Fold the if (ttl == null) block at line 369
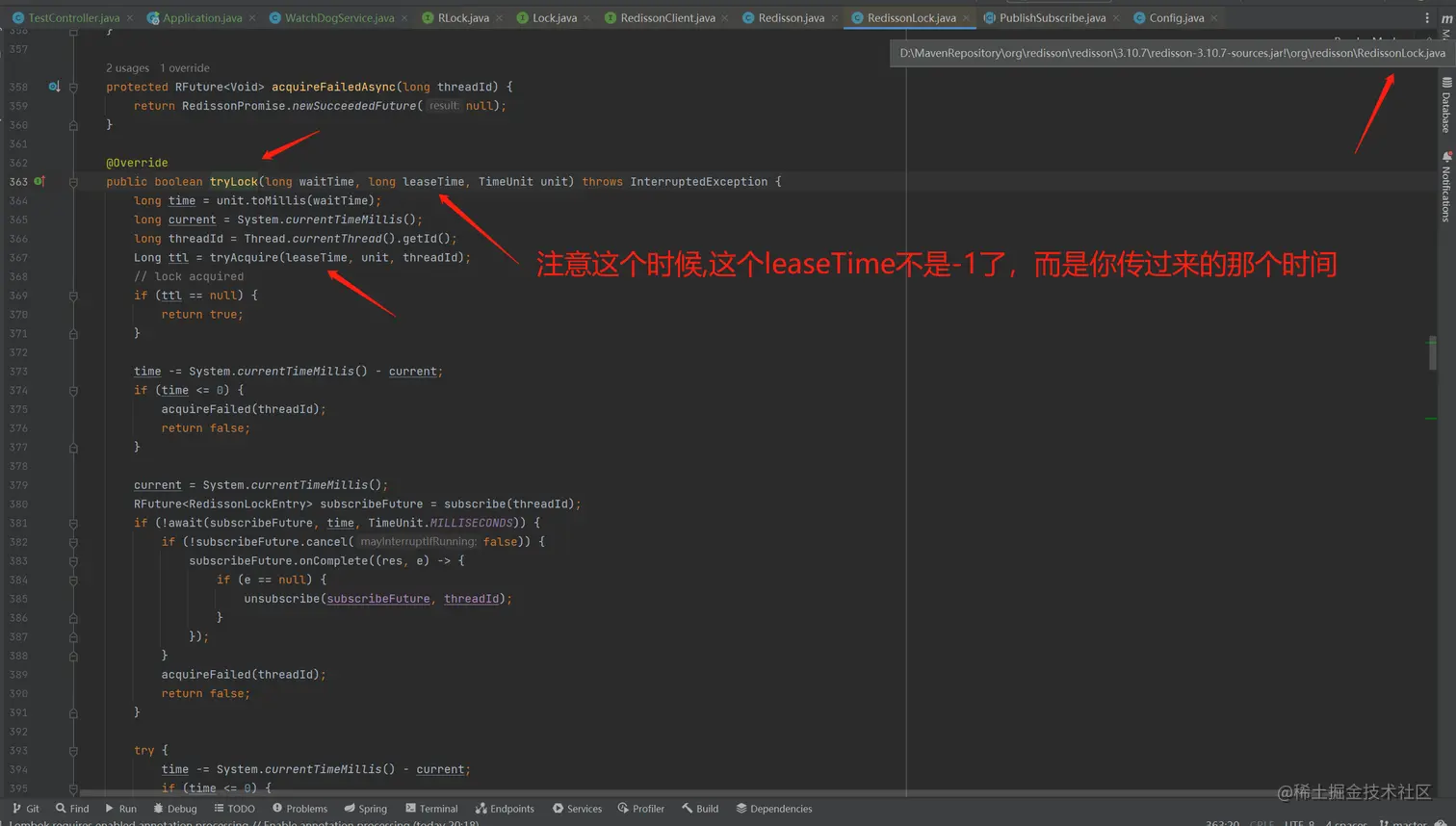The height and width of the screenshot is (826, 1456). coord(73,296)
